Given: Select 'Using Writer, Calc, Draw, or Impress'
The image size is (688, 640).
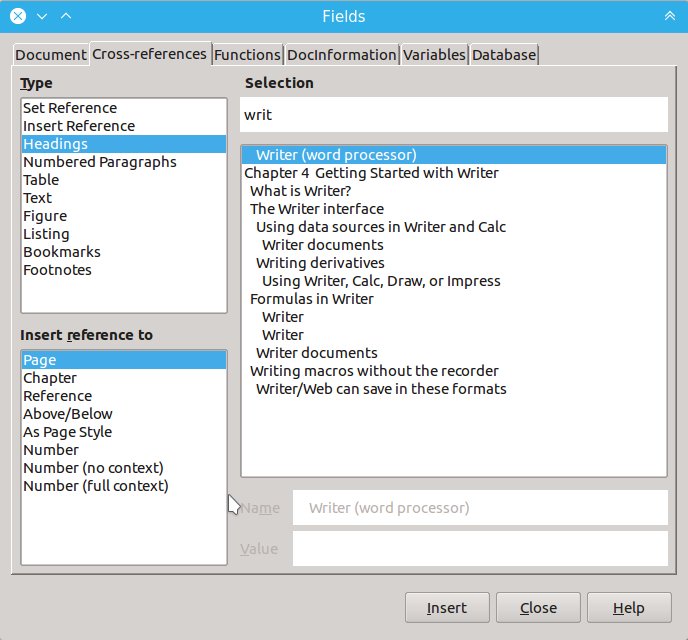Looking at the screenshot, I should 454,281.
